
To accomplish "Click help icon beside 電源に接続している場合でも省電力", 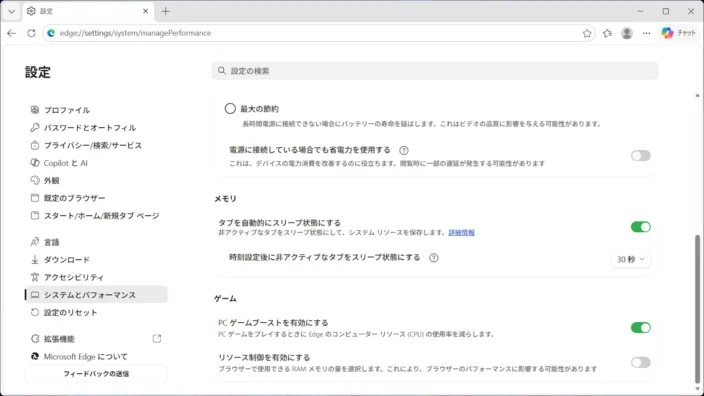I will [x=404, y=150].
